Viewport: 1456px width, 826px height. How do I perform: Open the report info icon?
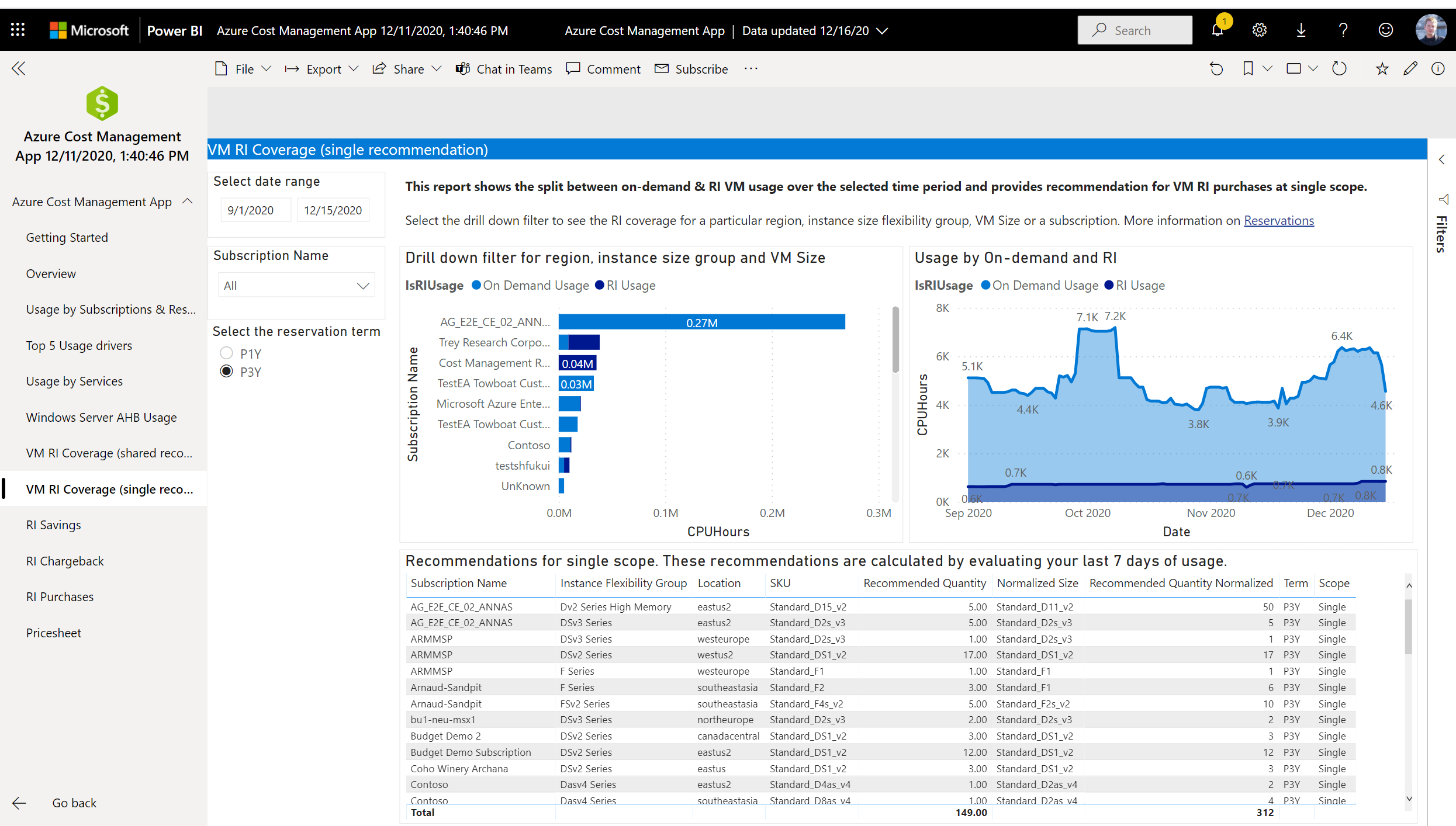tap(1438, 69)
